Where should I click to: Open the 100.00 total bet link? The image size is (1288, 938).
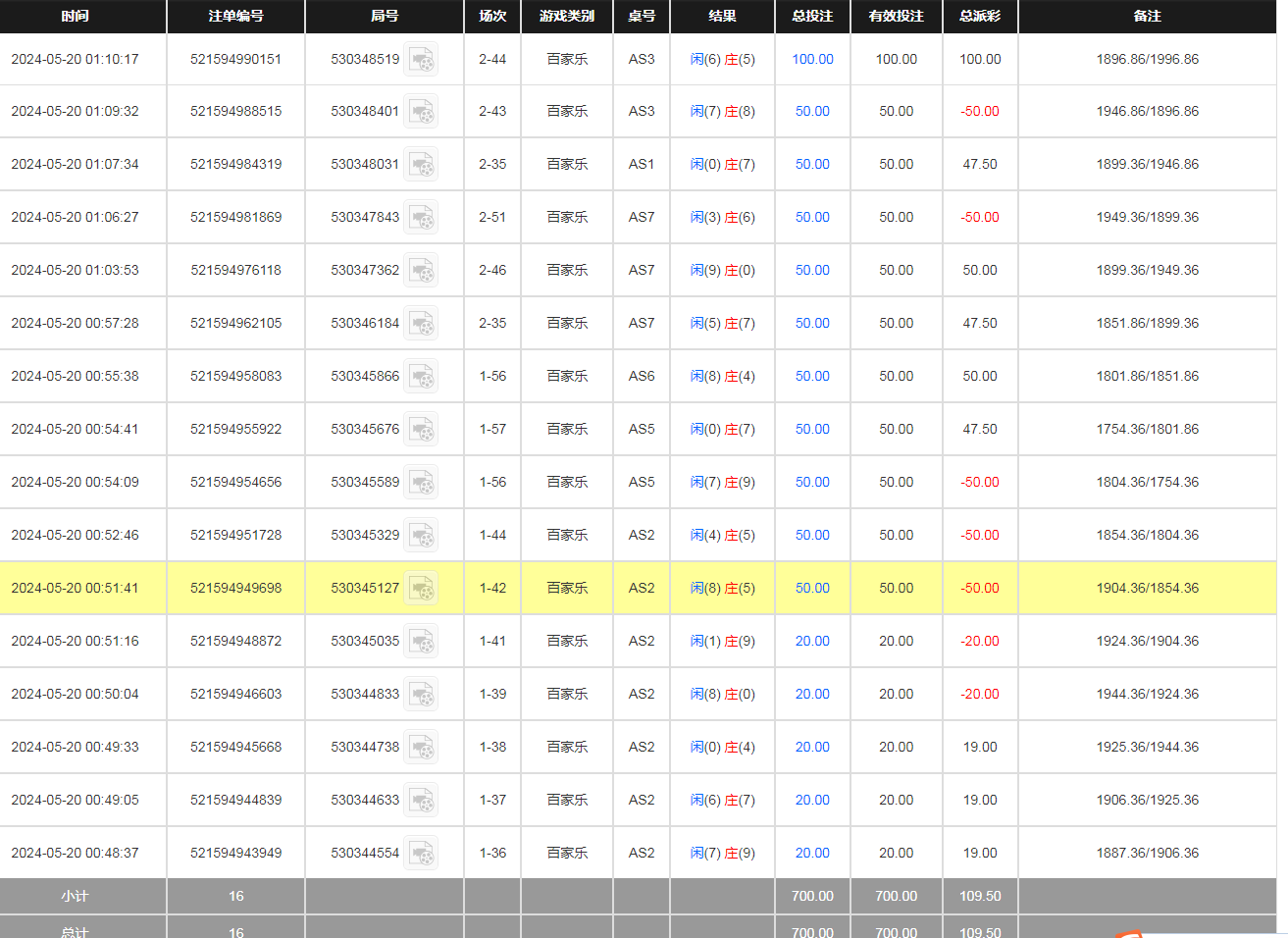click(812, 59)
